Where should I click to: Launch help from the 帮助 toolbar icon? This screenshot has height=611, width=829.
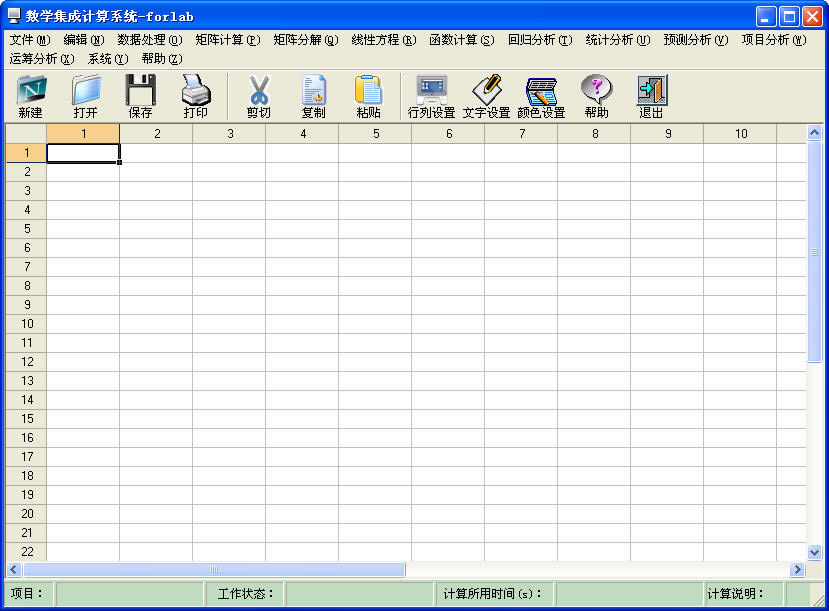pos(596,95)
